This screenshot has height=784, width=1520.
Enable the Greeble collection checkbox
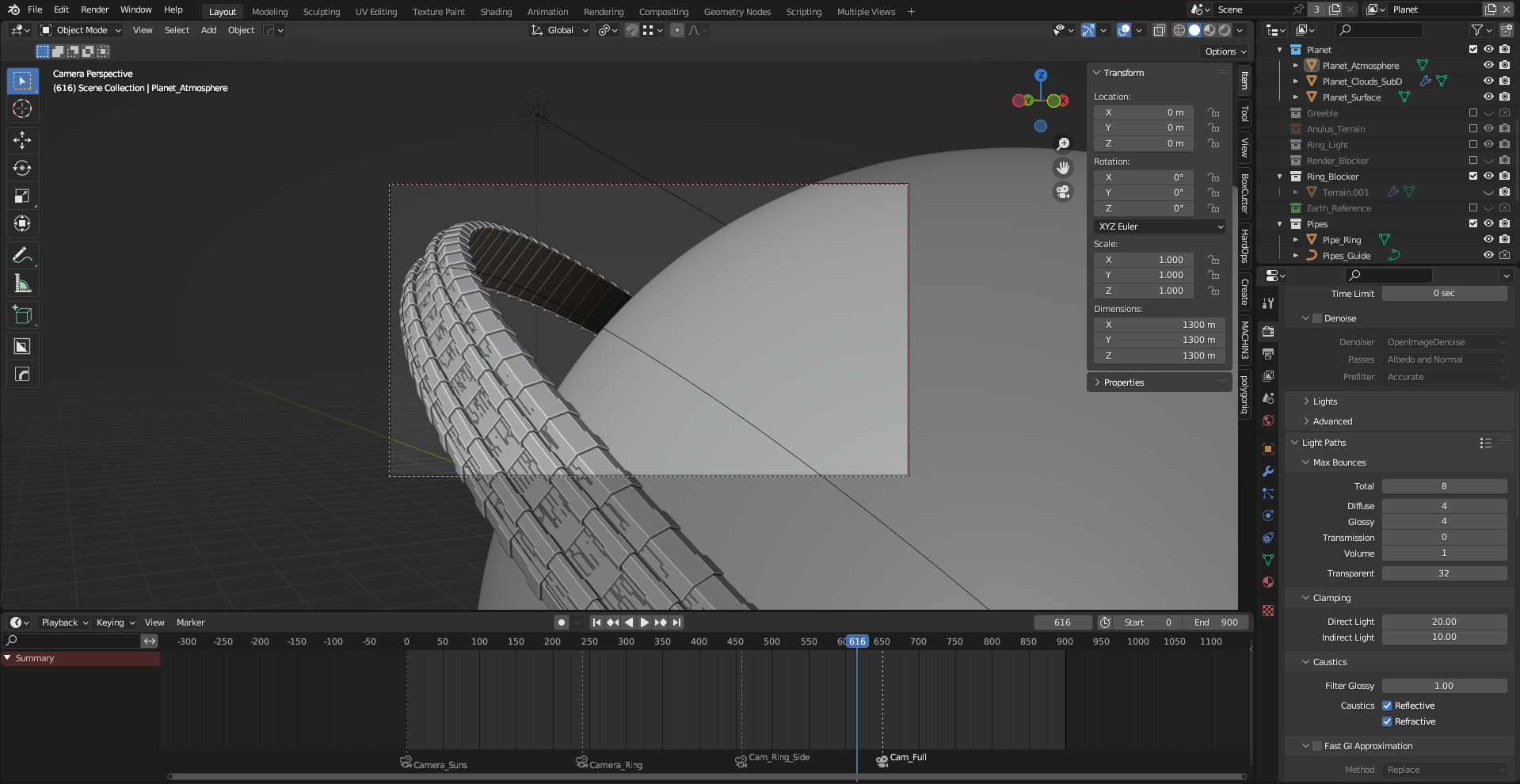(x=1473, y=113)
